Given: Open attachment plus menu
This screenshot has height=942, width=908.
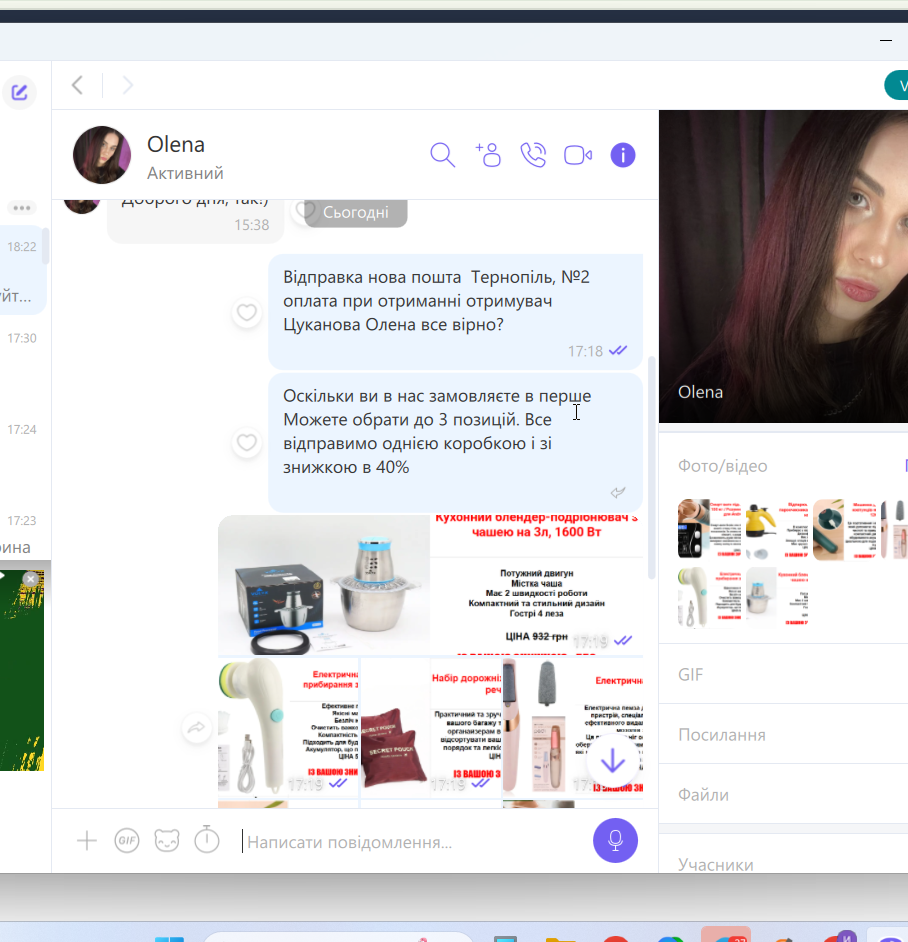Looking at the screenshot, I should [x=87, y=840].
